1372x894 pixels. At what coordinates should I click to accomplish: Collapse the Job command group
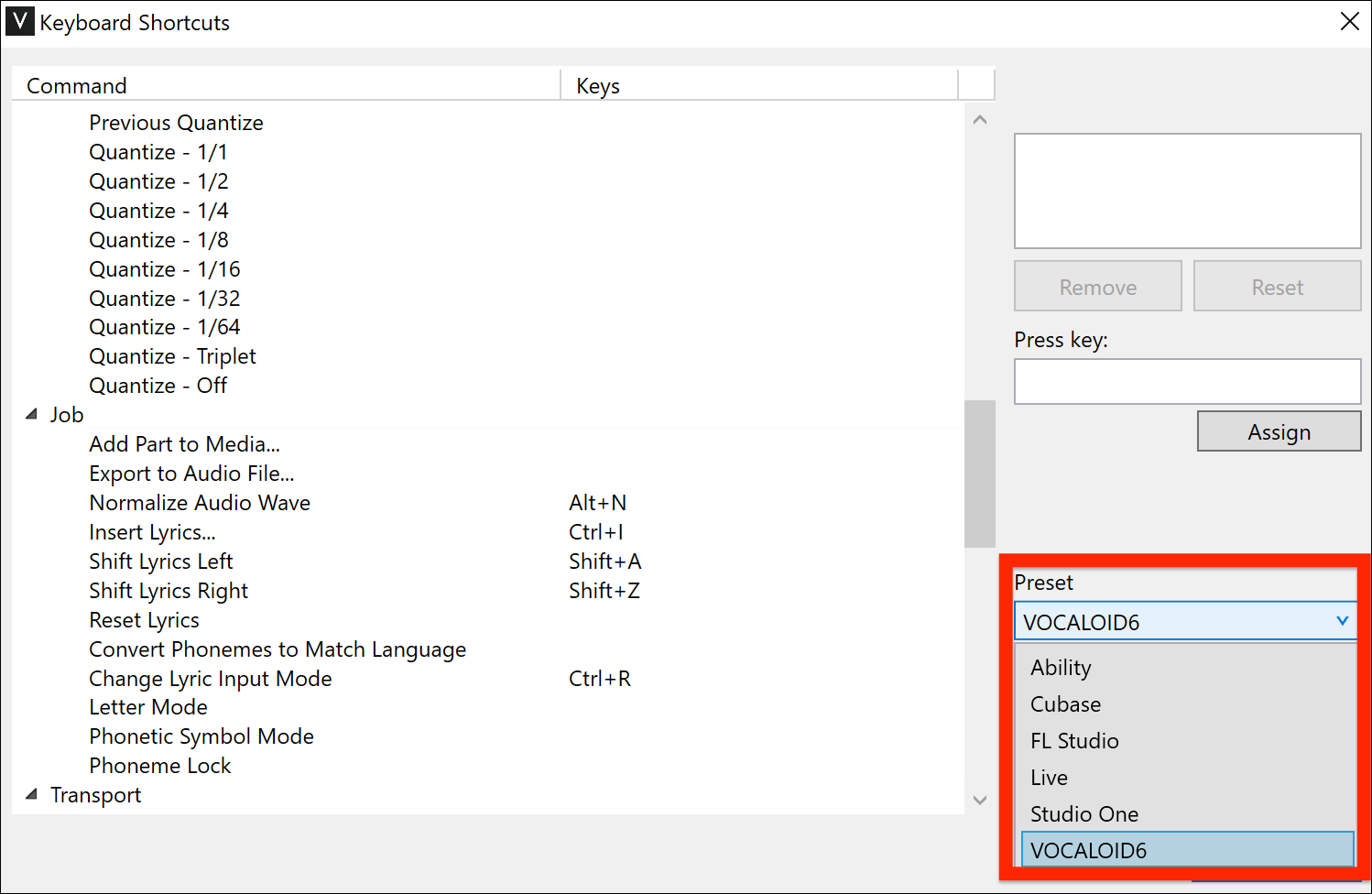(30, 414)
